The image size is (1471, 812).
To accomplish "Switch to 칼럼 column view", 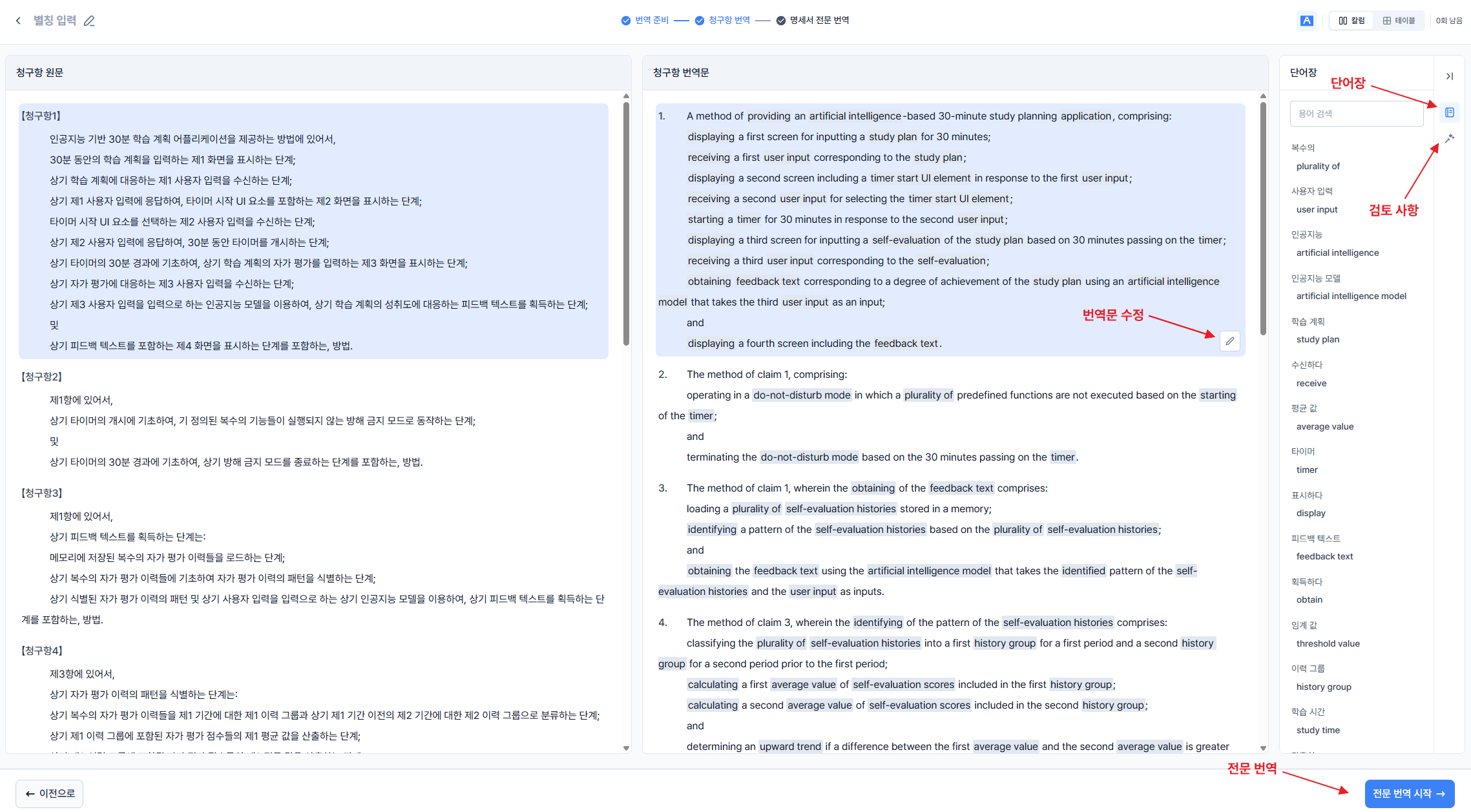I will [1352, 21].
